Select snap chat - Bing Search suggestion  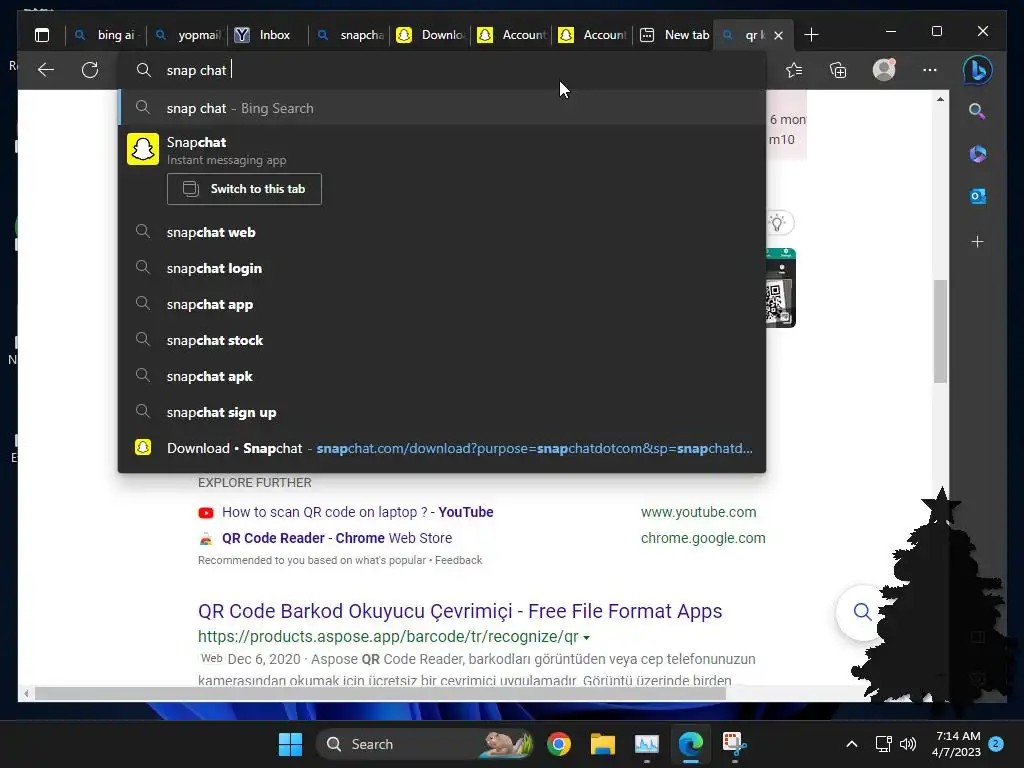point(442,108)
